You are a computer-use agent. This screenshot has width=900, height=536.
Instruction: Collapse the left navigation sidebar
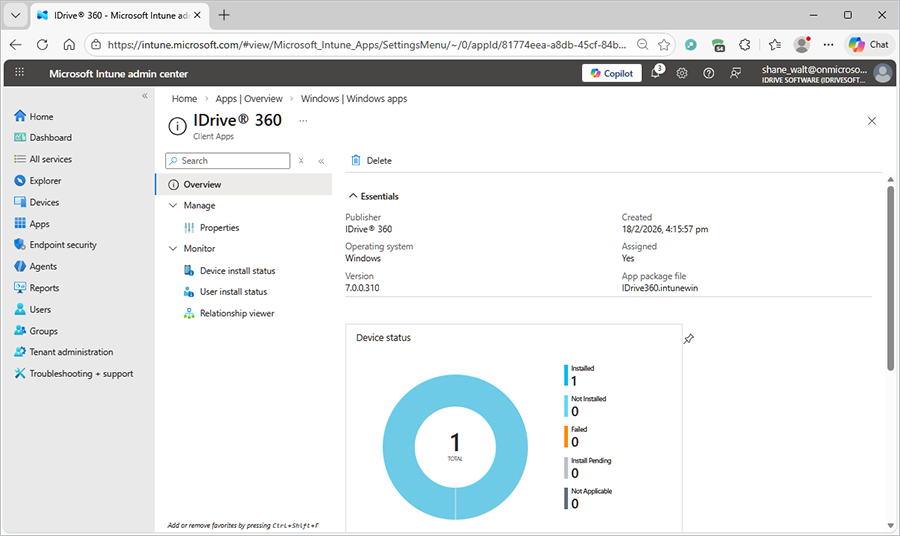tap(145, 96)
